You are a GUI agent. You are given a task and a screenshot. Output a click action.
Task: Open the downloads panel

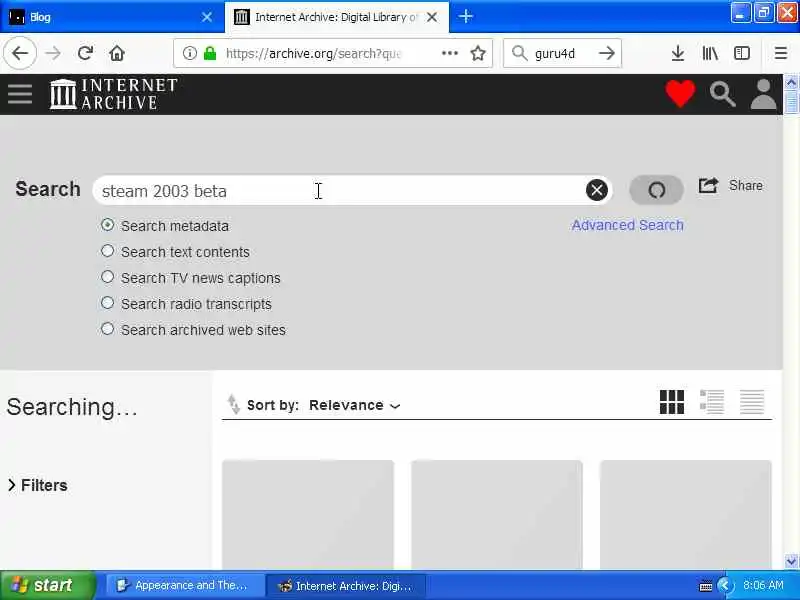(x=678, y=53)
